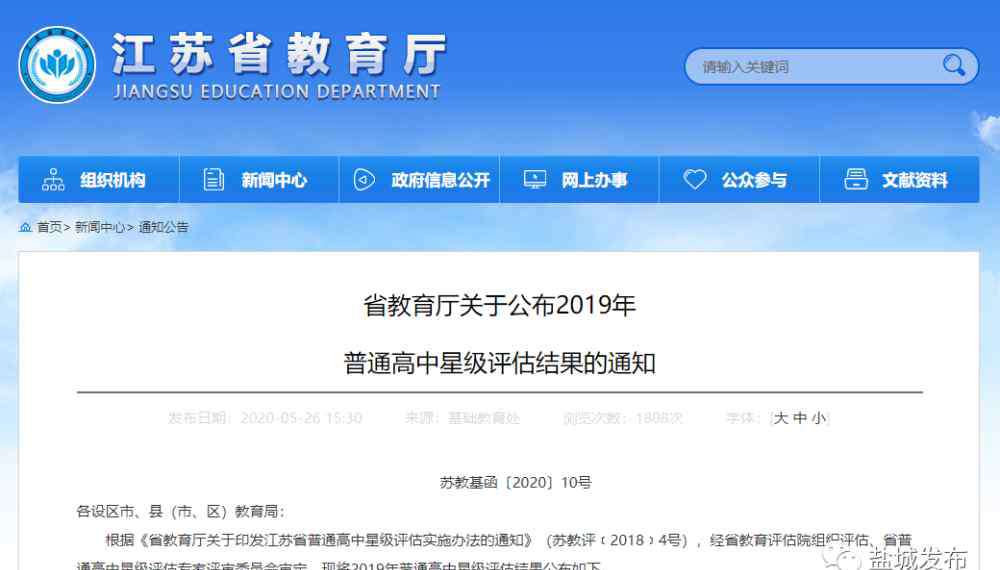
Task: Go to 首页 via breadcrumb
Action: pos(50,227)
